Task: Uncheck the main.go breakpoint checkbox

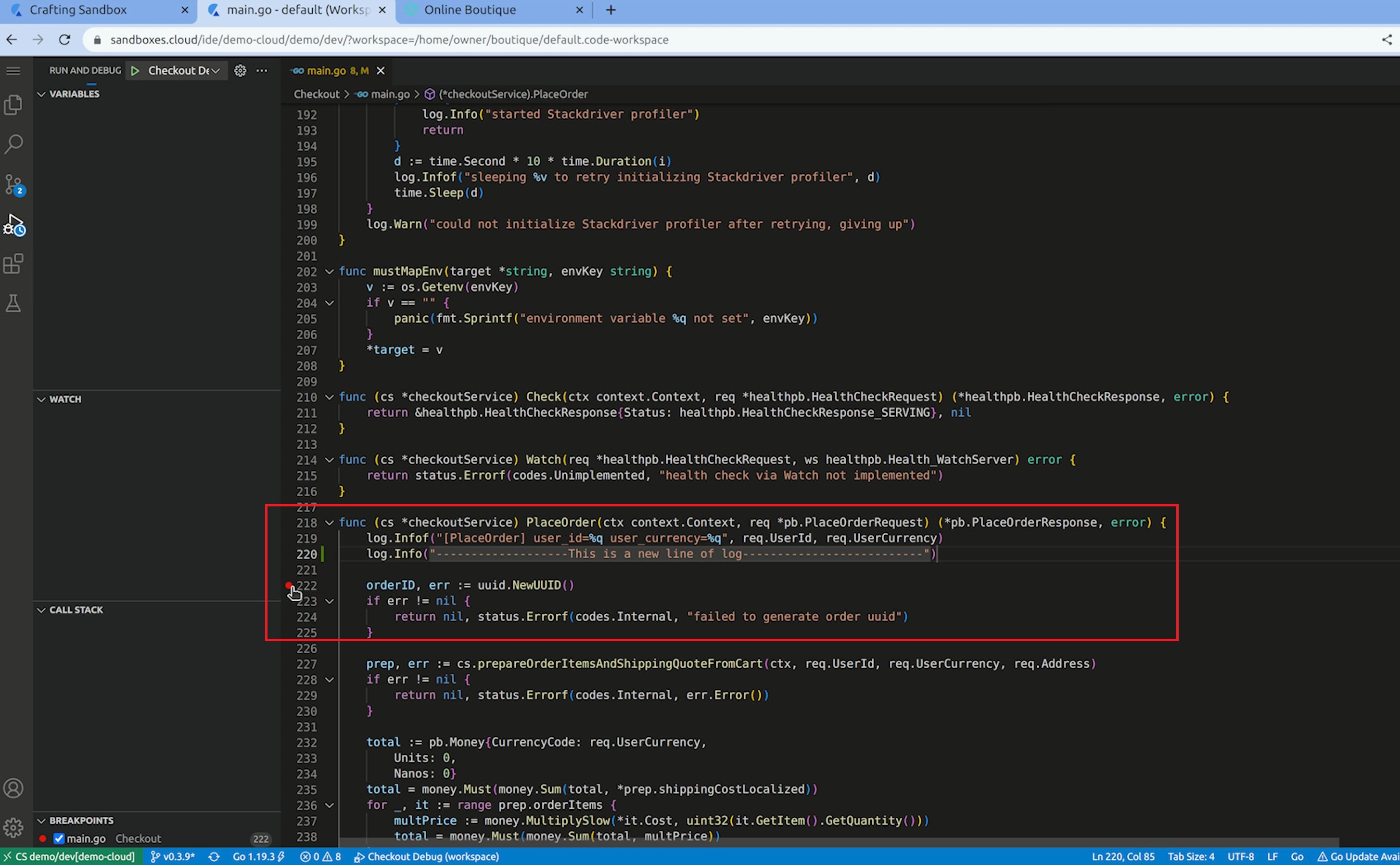Action: [x=58, y=838]
